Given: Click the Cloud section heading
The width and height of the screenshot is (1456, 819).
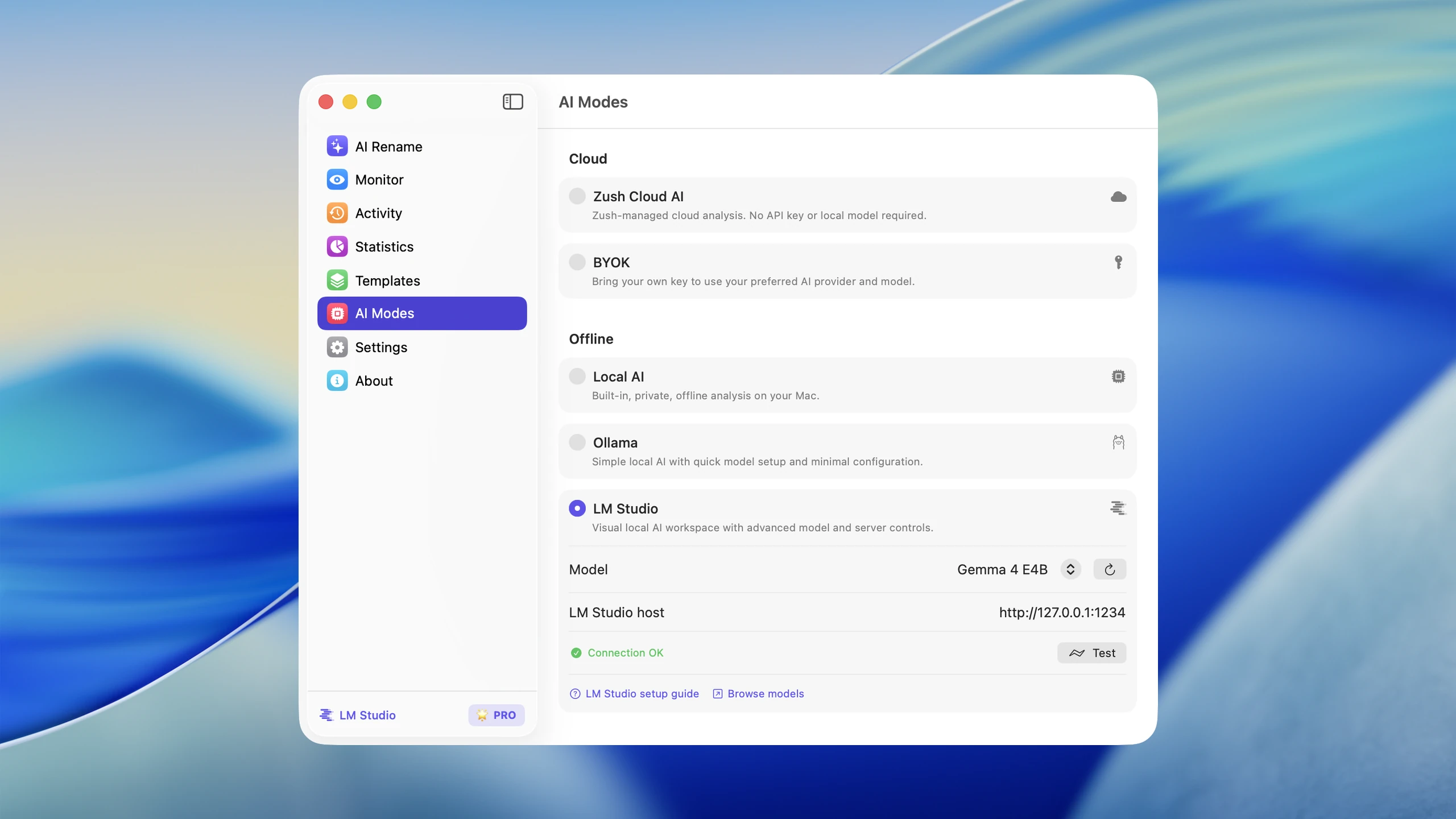Looking at the screenshot, I should pyautogui.click(x=588, y=159).
